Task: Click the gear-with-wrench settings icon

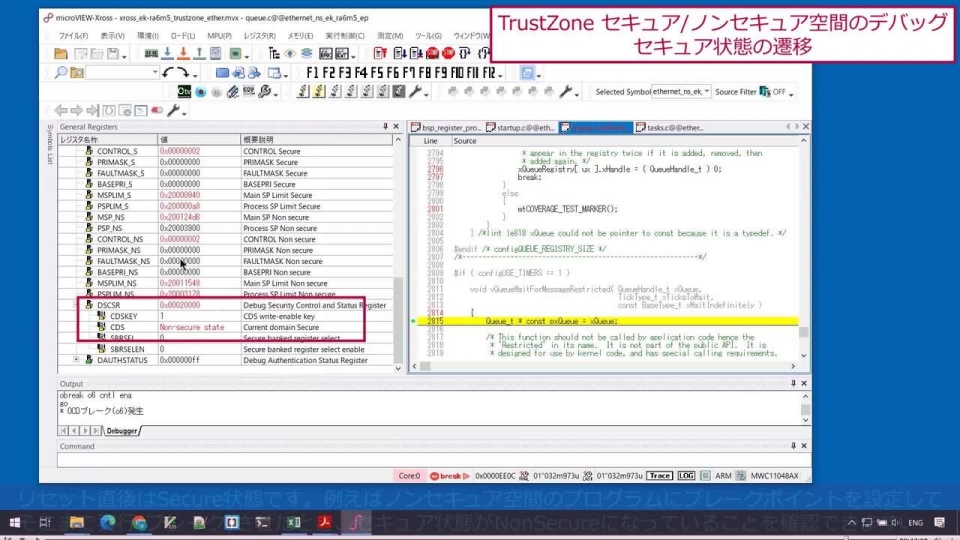Action: pos(264,92)
